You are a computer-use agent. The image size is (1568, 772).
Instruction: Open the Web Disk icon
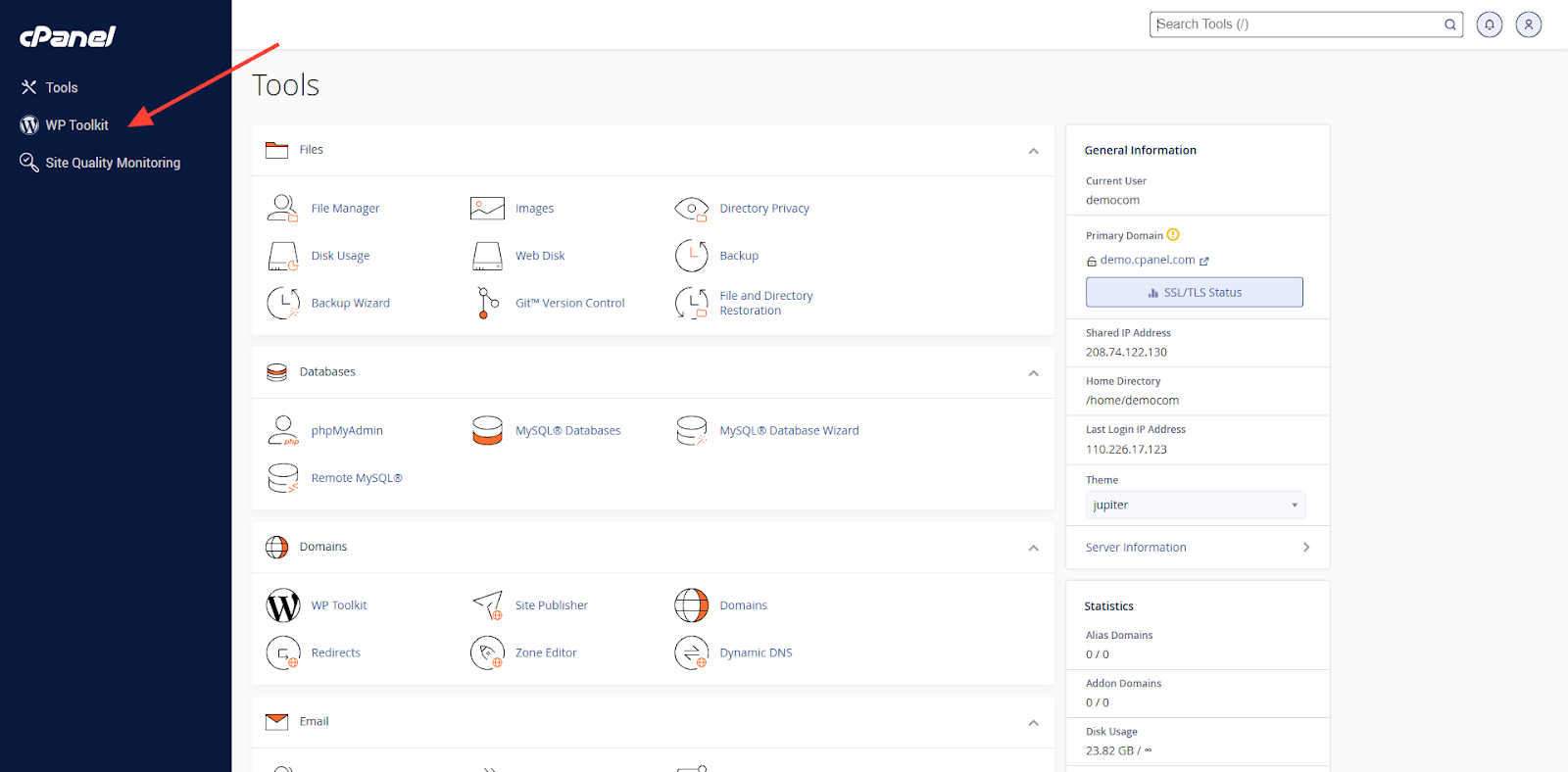pos(487,256)
